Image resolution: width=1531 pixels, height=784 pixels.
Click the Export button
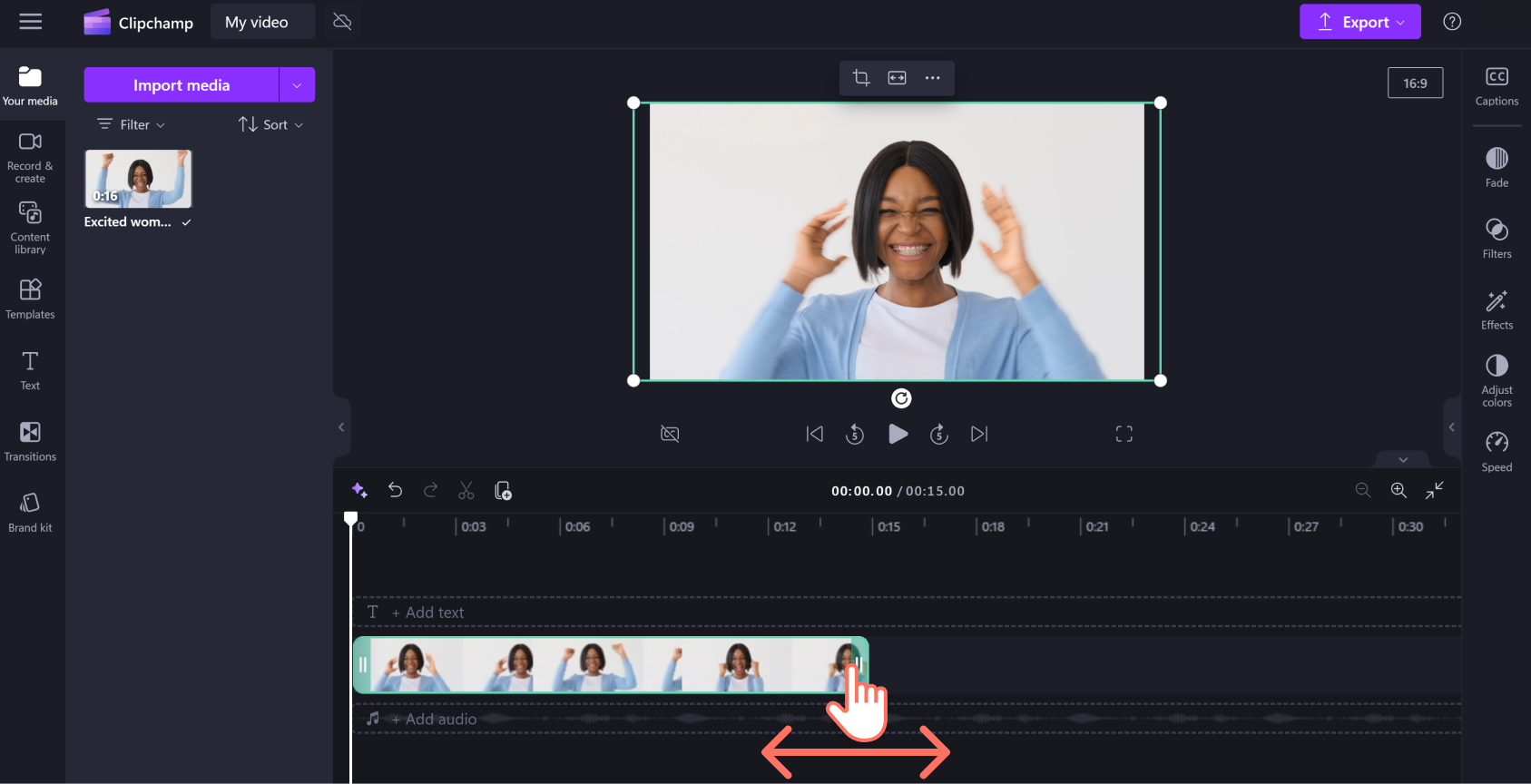click(1359, 22)
